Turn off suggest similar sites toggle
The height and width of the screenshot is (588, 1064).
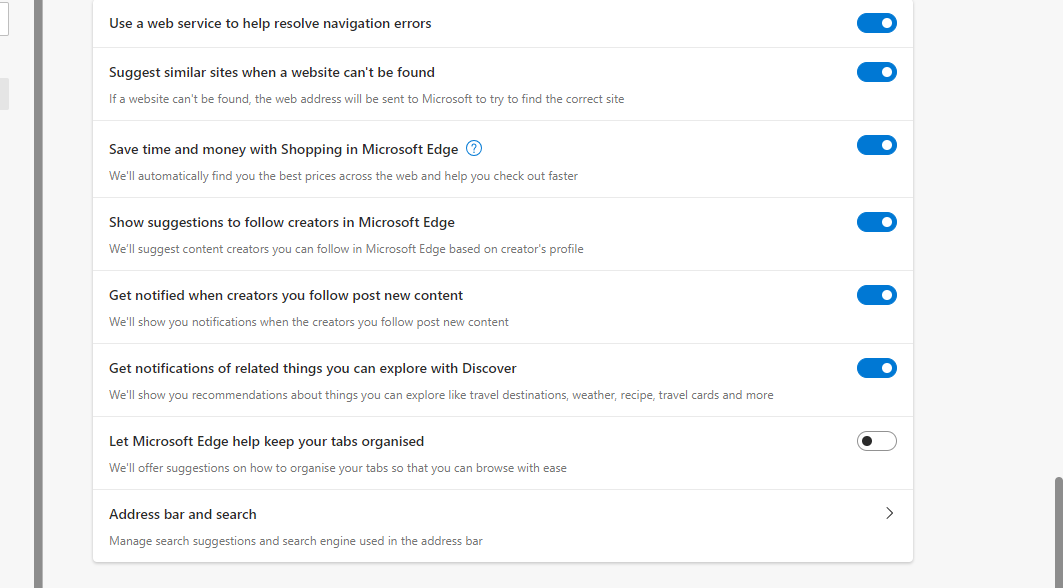click(x=876, y=72)
